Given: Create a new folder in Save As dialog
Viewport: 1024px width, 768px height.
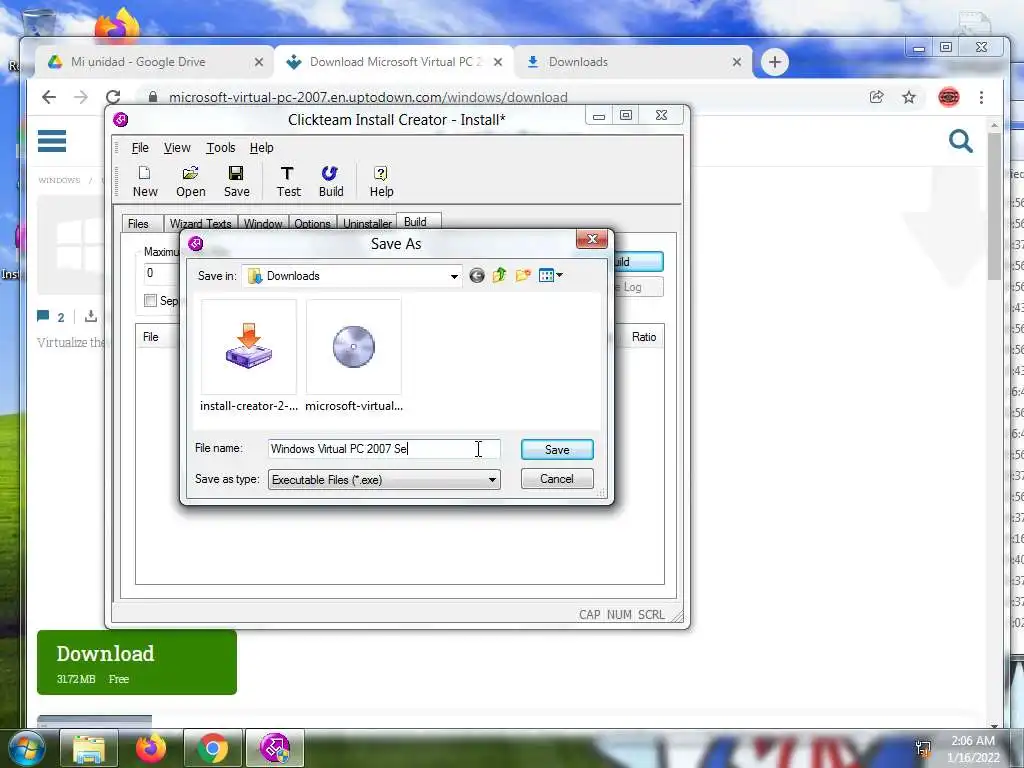Looking at the screenshot, I should click(522, 276).
